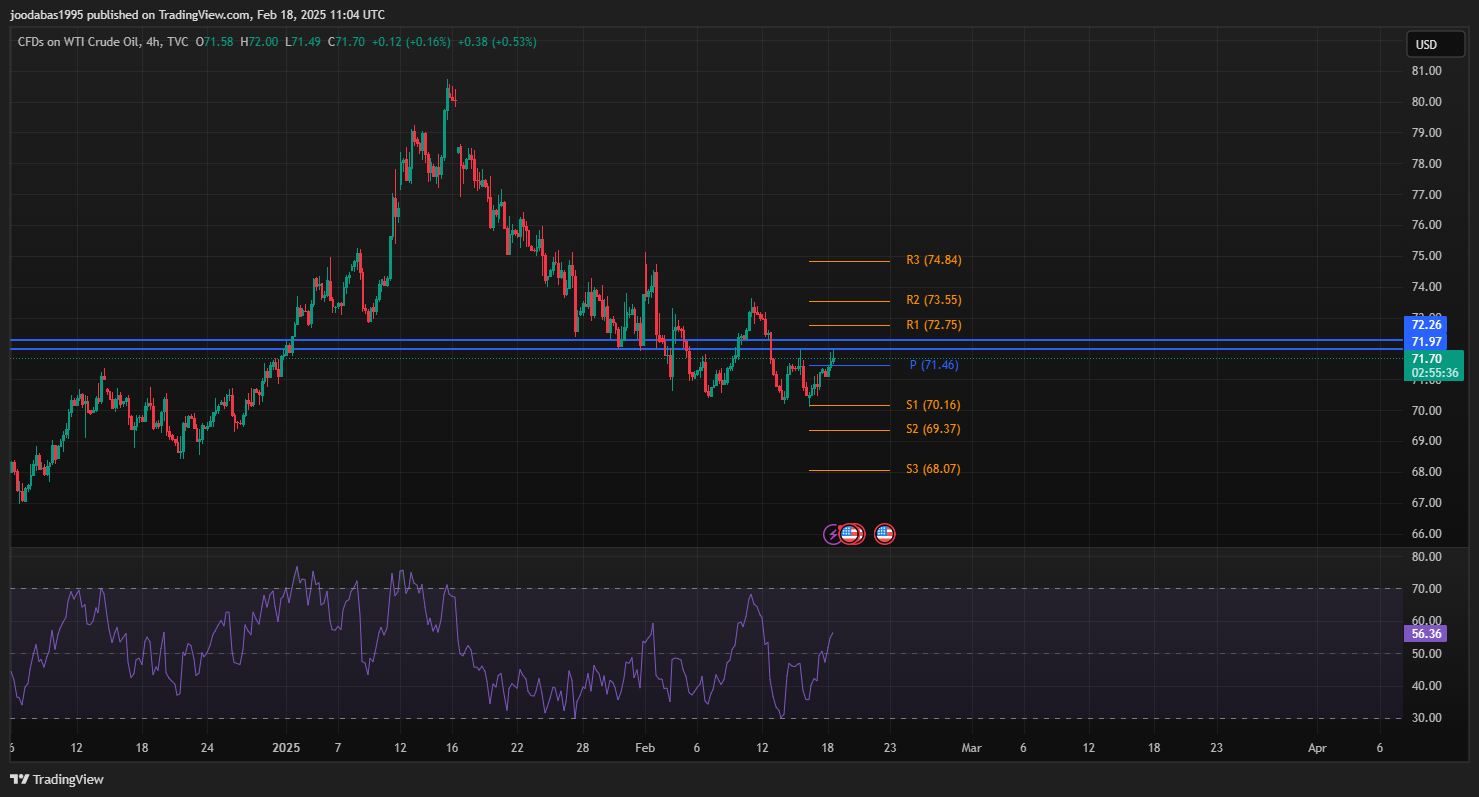Click the 72.26 blue price label
Screen dimensions: 1479x797
coord(1425,325)
